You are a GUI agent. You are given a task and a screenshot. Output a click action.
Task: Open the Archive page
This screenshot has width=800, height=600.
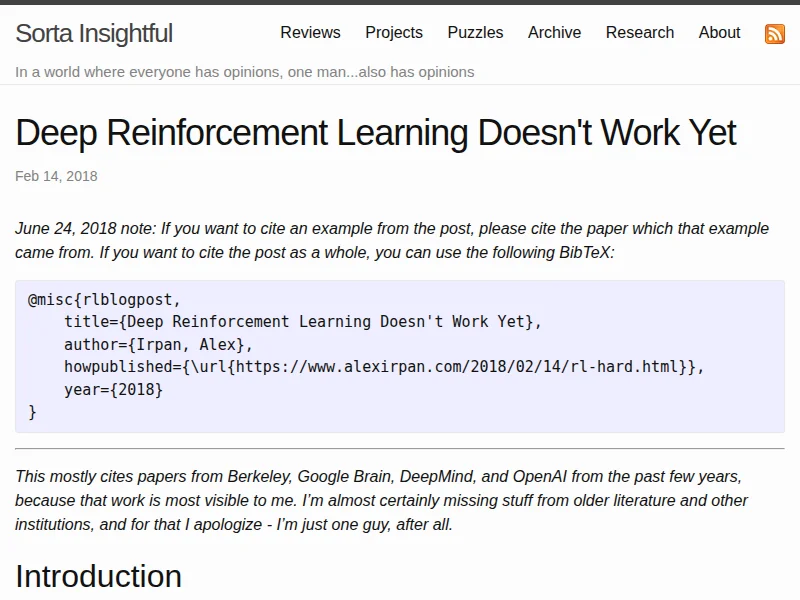pos(554,33)
